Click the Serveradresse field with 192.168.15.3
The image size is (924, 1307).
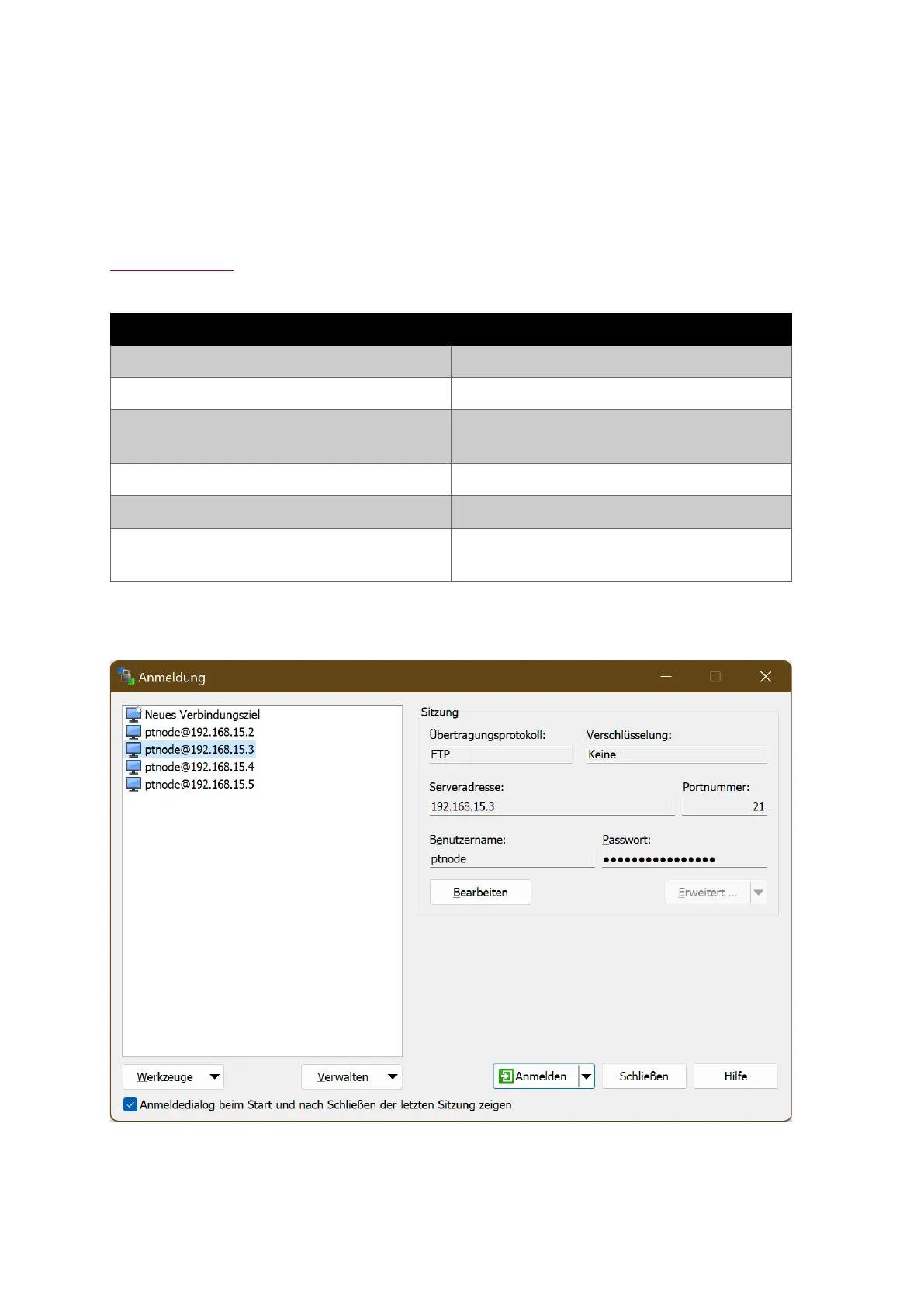tap(552, 806)
